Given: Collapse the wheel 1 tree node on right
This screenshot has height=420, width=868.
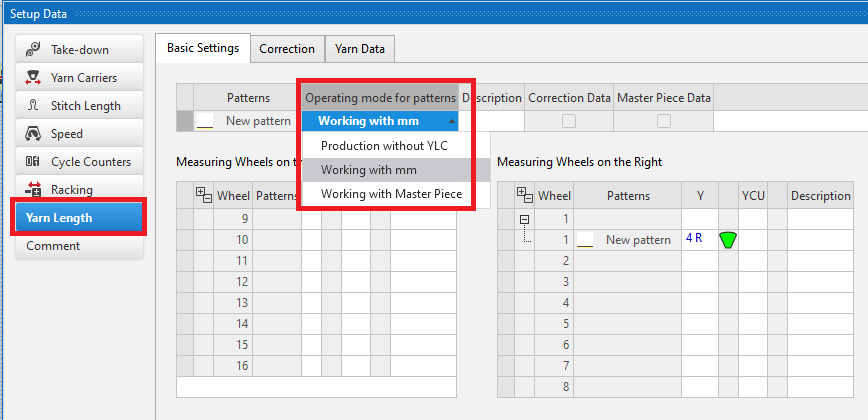Looking at the screenshot, I should pyautogui.click(x=523, y=219).
